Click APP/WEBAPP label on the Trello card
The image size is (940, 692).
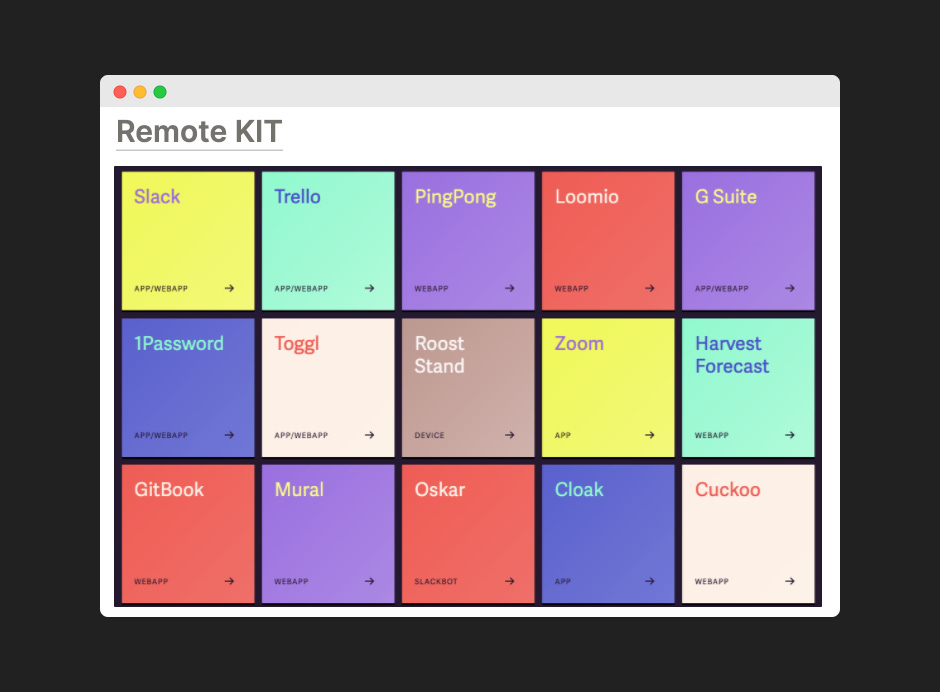point(302,288)
